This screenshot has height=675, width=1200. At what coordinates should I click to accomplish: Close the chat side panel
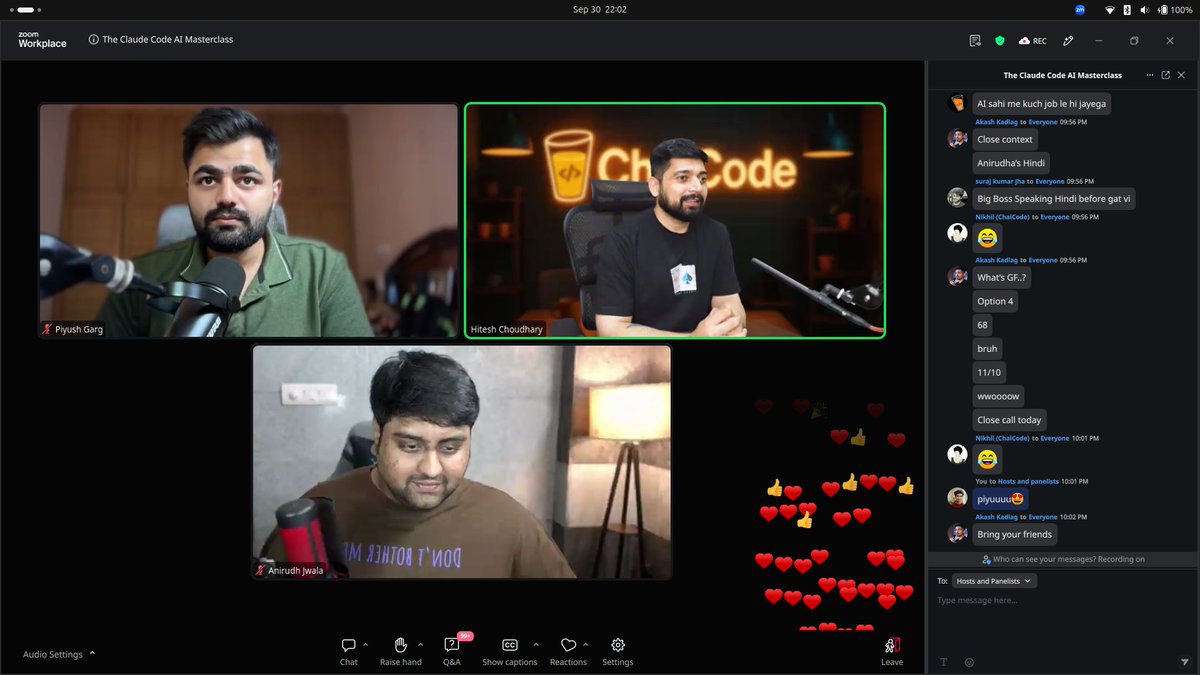click(1182, 75)
